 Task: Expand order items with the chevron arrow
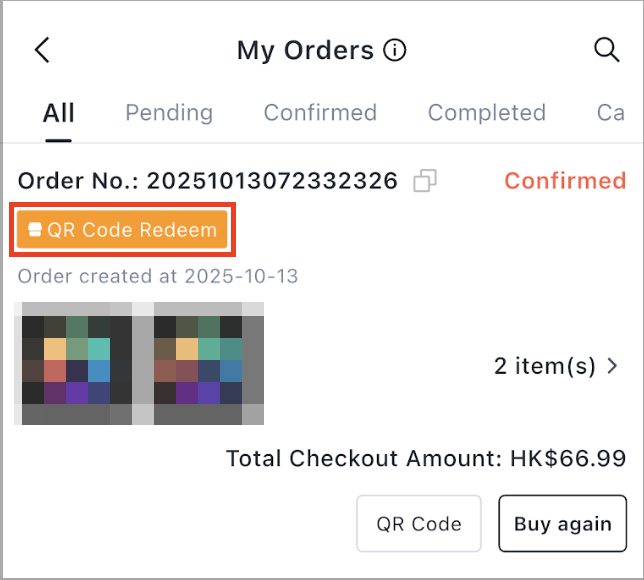(x=612, y=366)
